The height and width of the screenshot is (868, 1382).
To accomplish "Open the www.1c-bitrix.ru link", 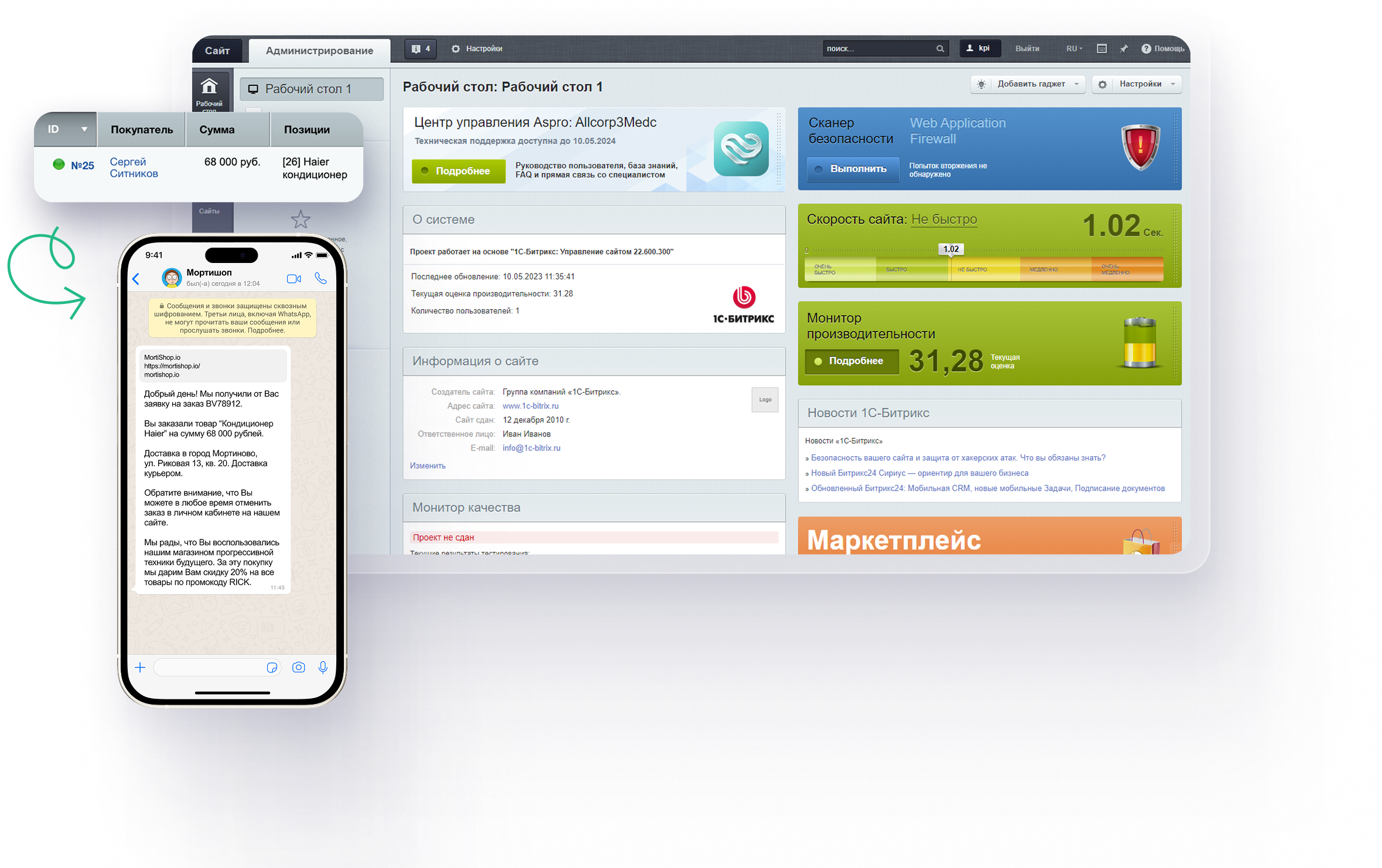I will coord(530,406).
